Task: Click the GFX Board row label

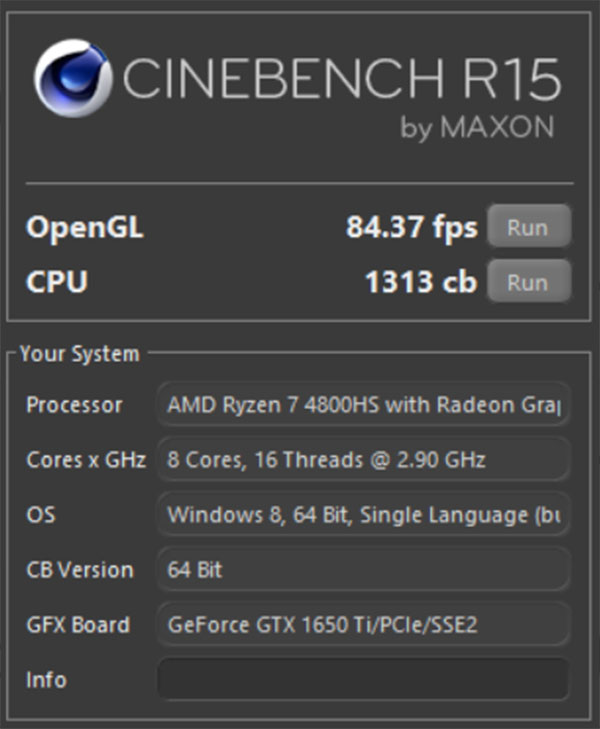Action: pyautogui.click(x=78, y=625)
